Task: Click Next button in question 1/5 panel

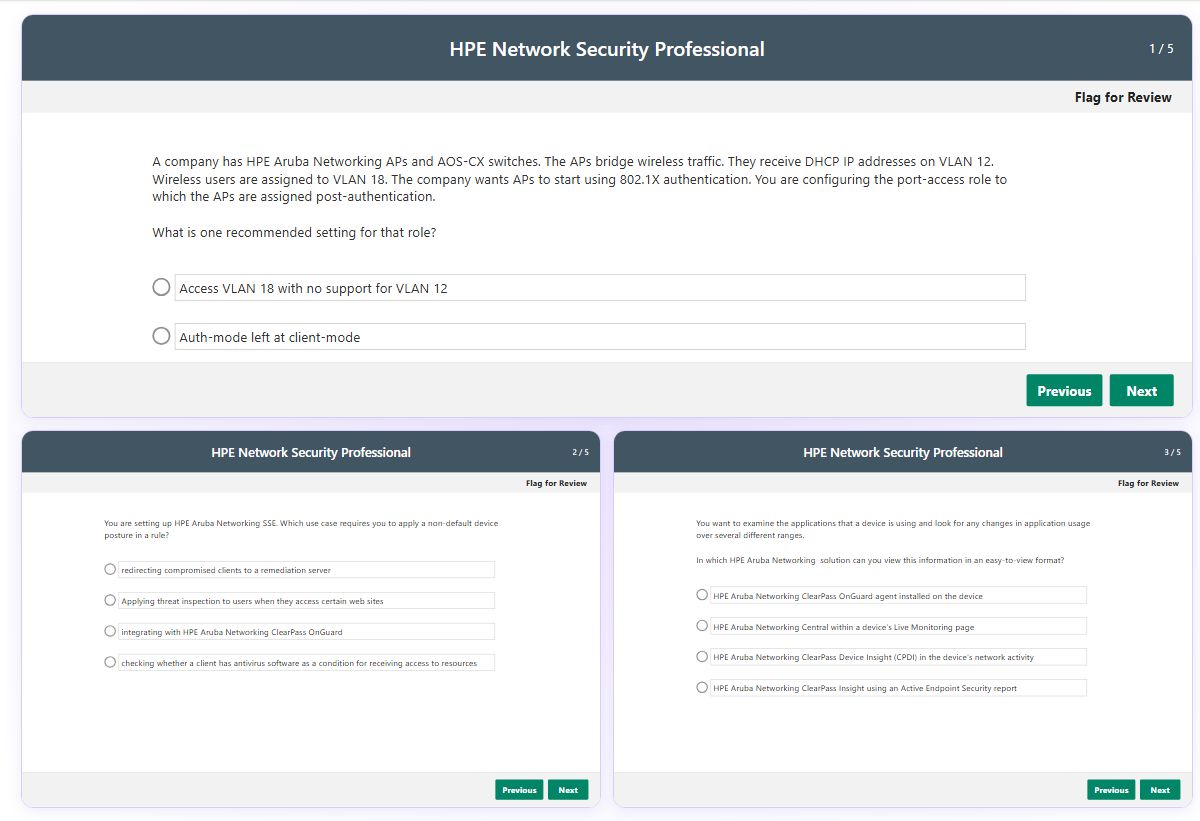Action: coord(1141,391)
